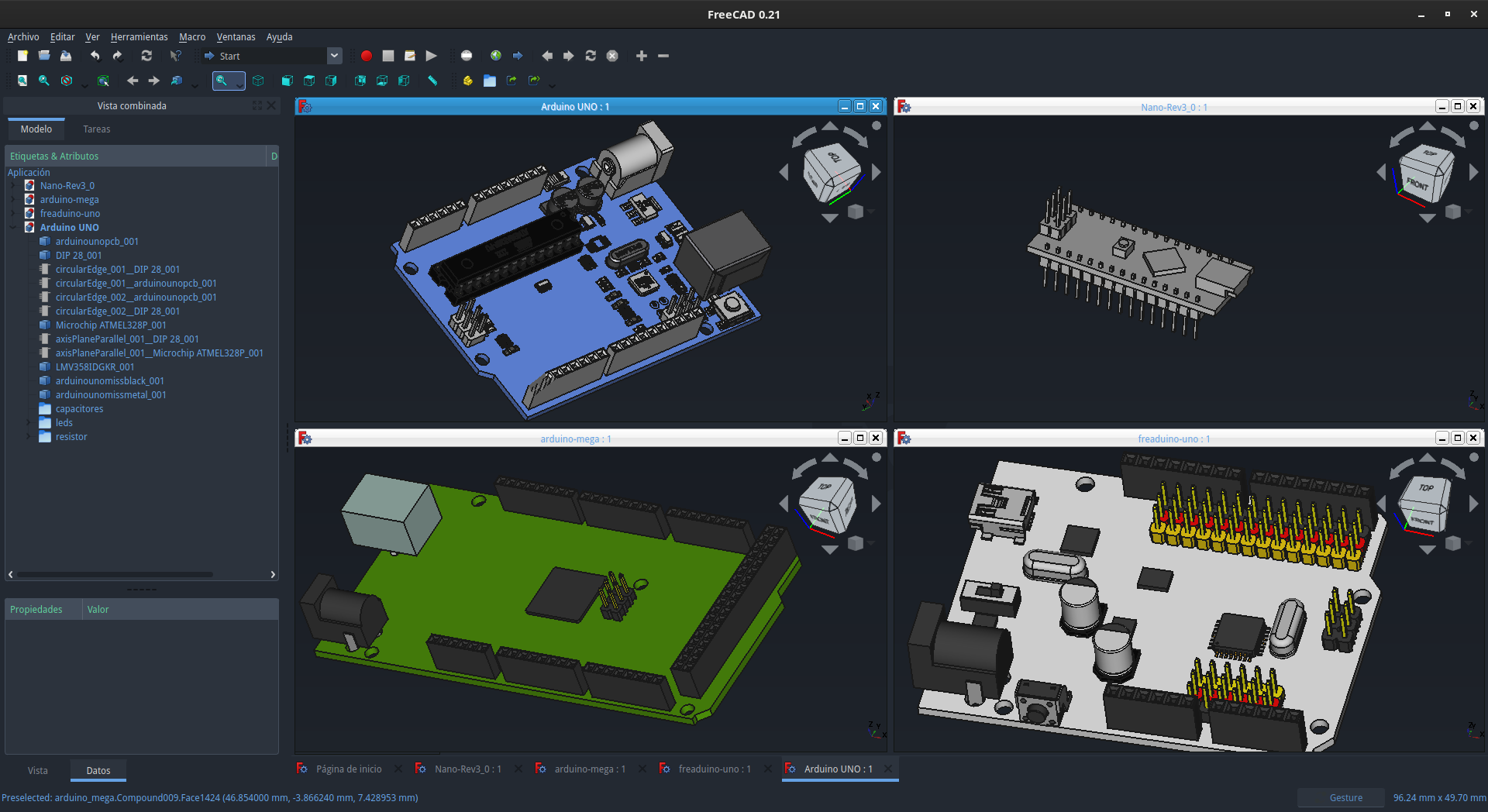Expand the arduino-mega tree node
This screenshot has height=812, width=1488.
(x=13, y=200)
